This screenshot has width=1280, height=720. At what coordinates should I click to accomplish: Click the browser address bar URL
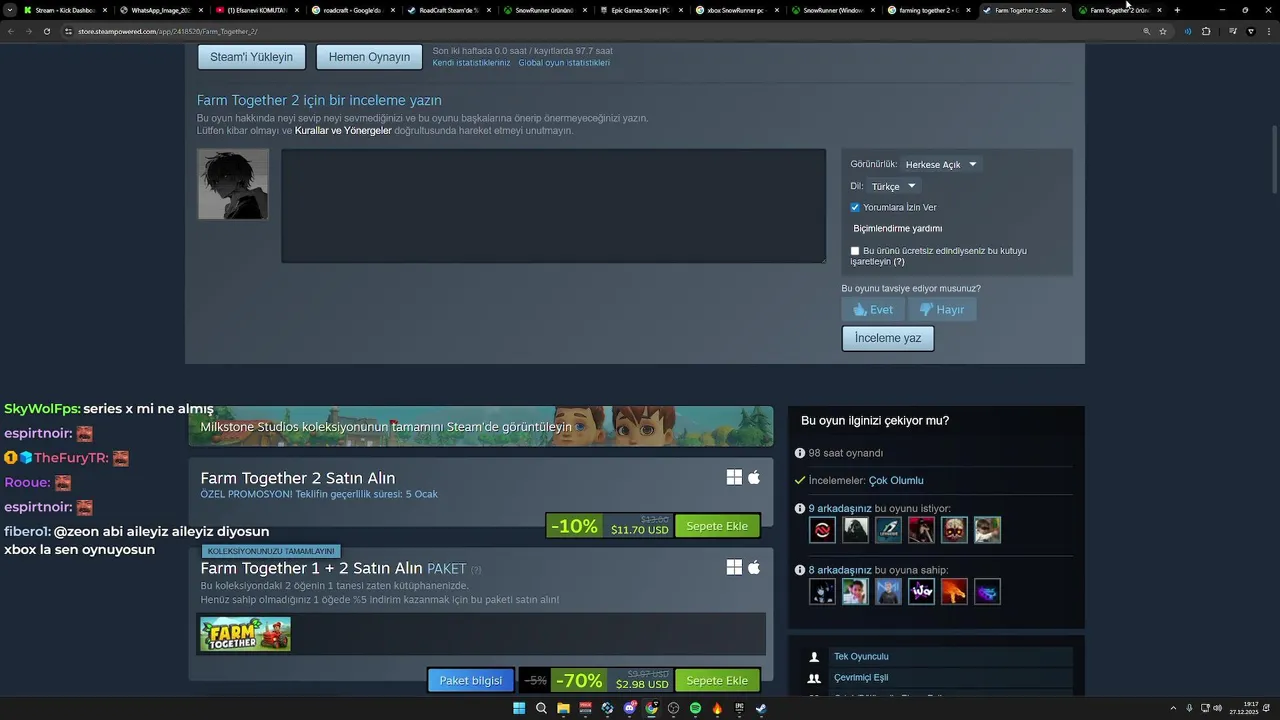point(168,31)
